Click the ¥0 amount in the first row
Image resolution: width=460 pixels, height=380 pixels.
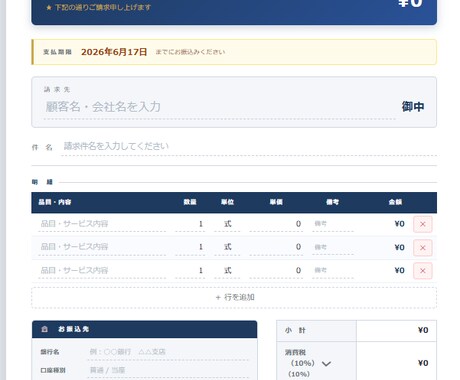click(399, 224)
